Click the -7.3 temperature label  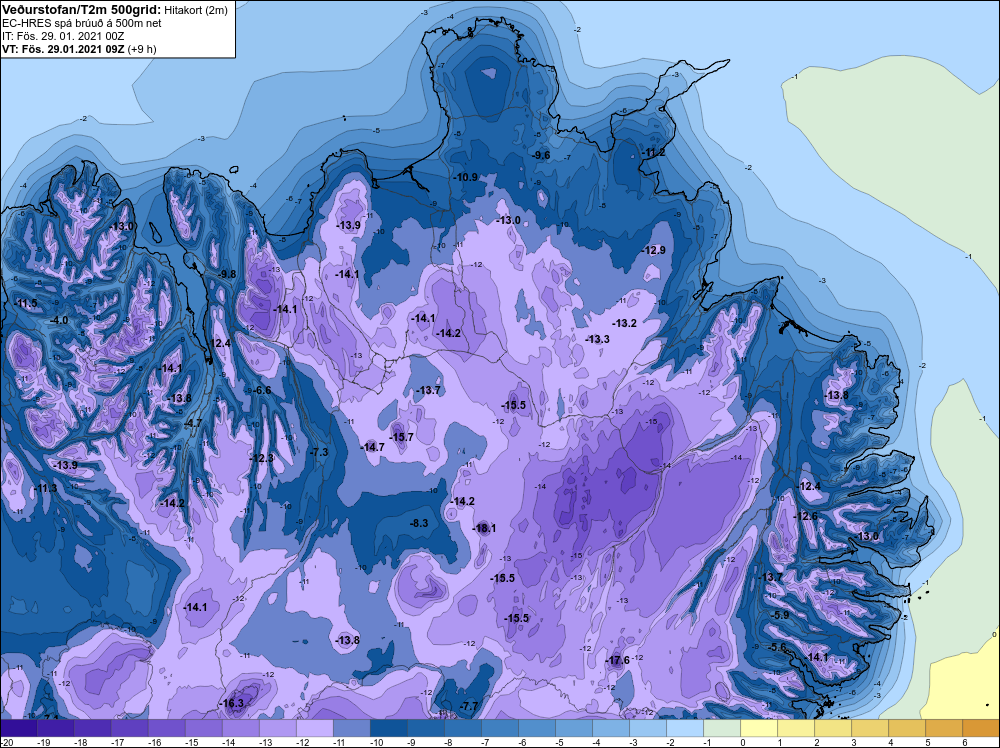click(319, 451)
